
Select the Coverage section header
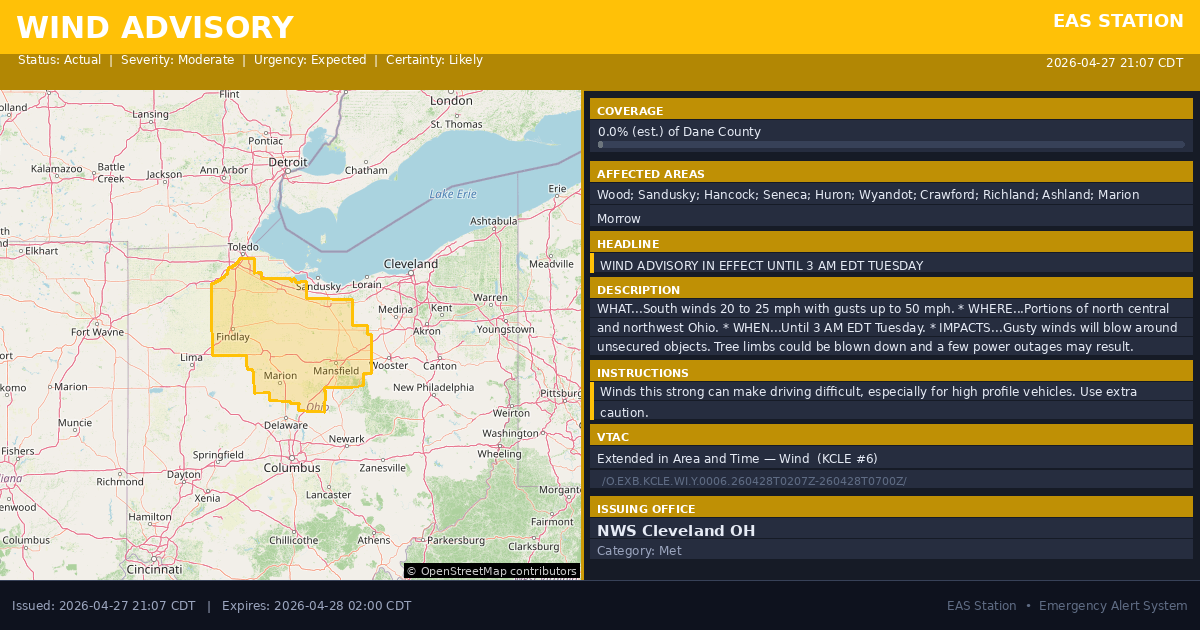630,111
